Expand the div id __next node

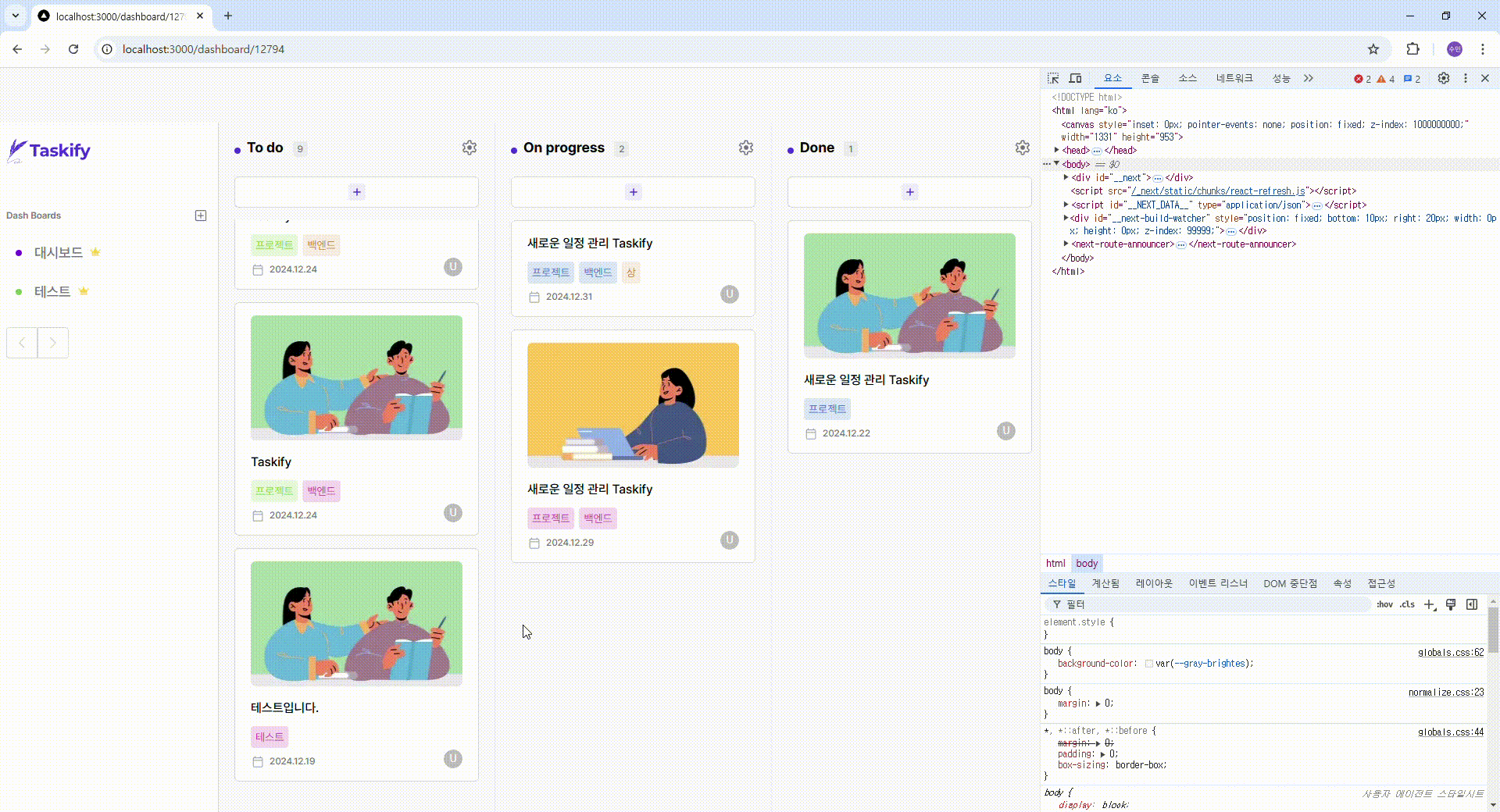[1066, 177]
